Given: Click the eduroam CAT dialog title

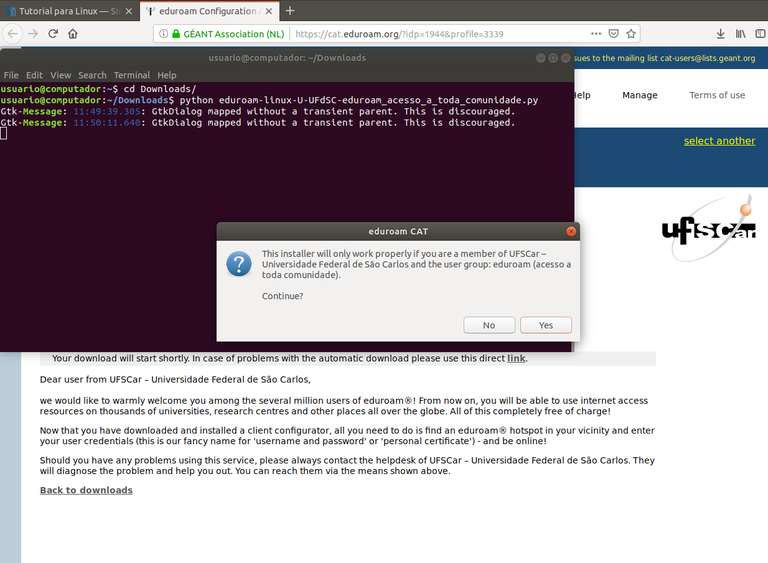Looking at the screenshot, I should click(x=398, y=231).
